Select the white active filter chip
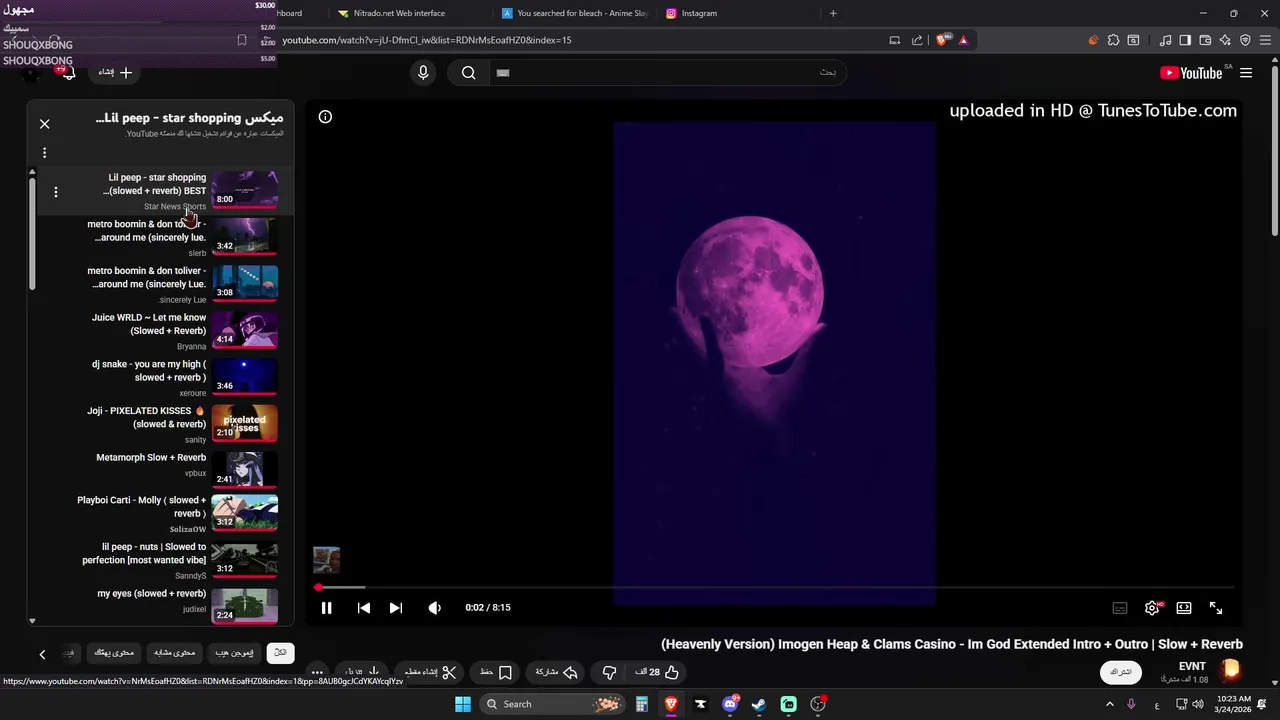 (280, 652)
